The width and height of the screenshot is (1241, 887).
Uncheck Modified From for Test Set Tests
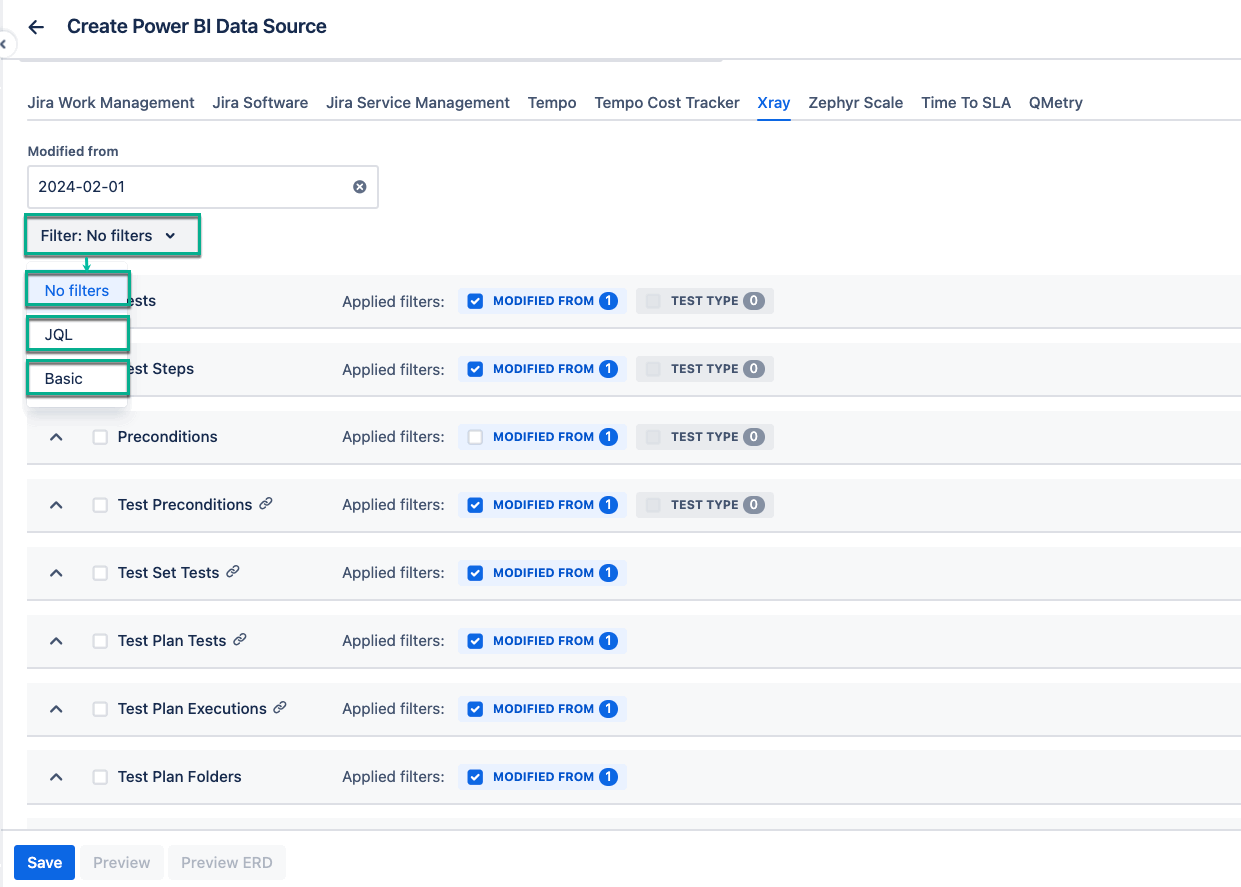(x=475, y=573)
